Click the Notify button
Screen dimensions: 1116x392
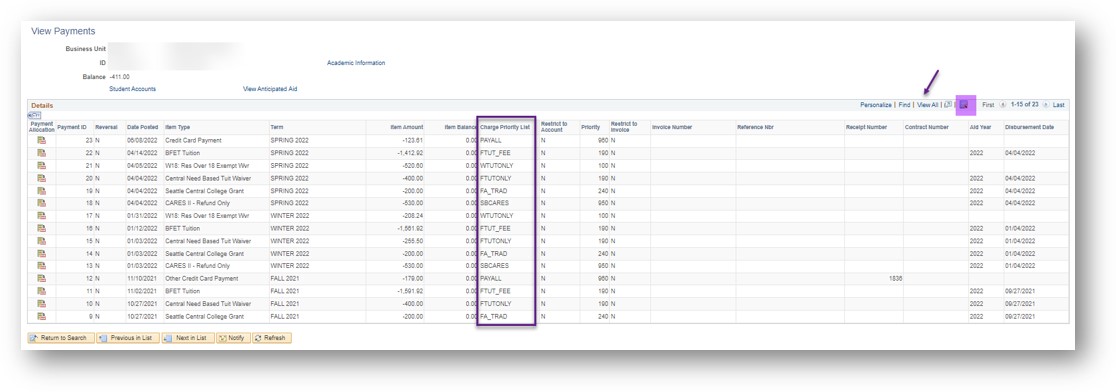point(233,338)
